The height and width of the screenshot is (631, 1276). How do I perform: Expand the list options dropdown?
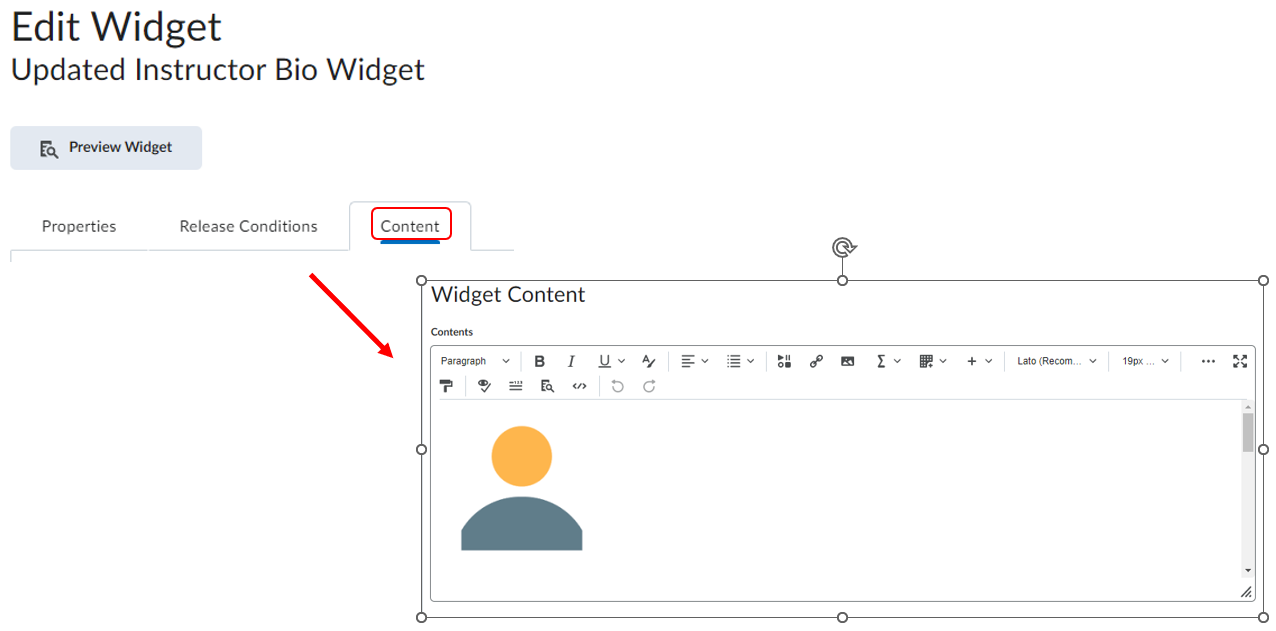click(740, 361)
